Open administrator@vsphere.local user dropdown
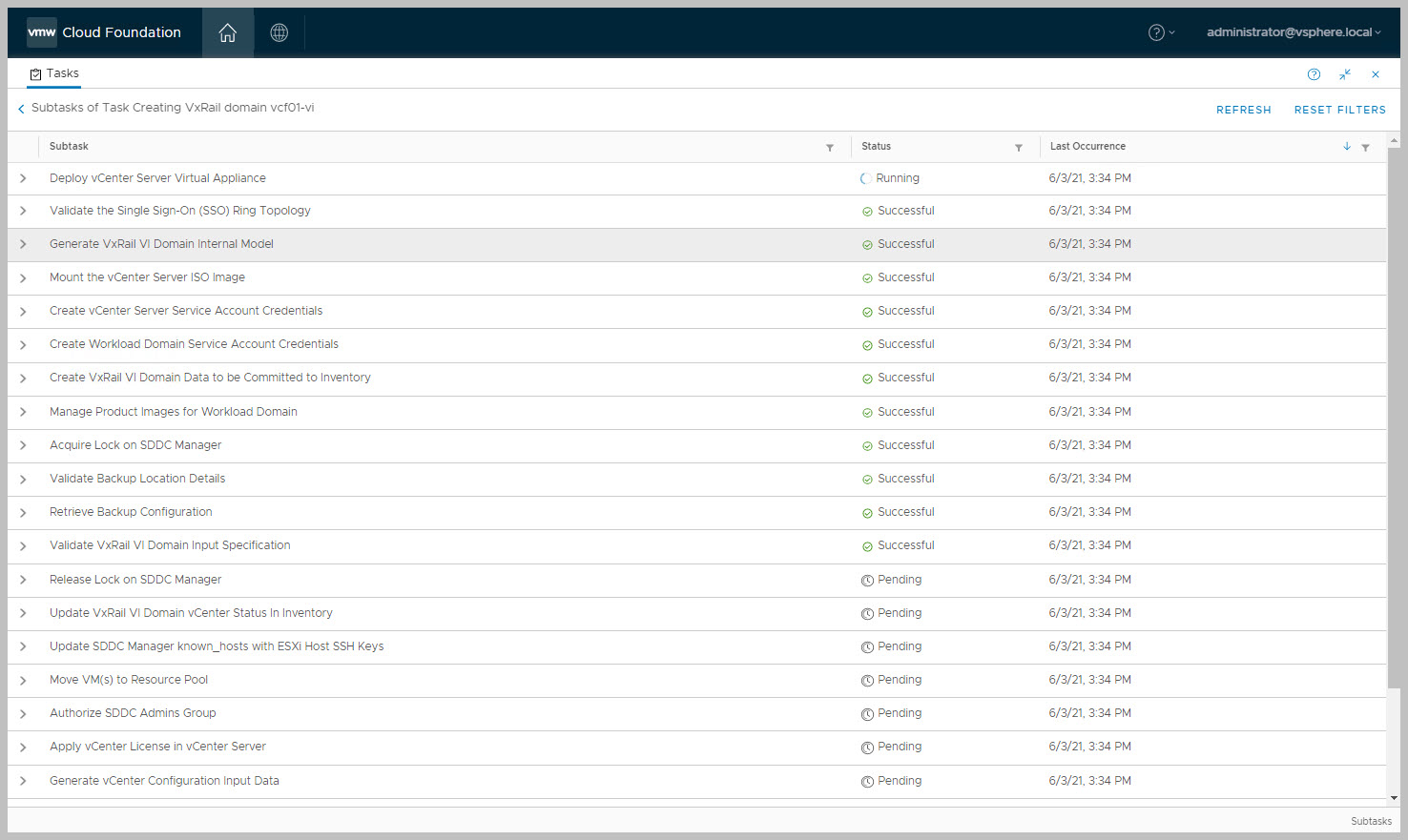Viewport: 1408px width, 840px height. [1293, 32]
